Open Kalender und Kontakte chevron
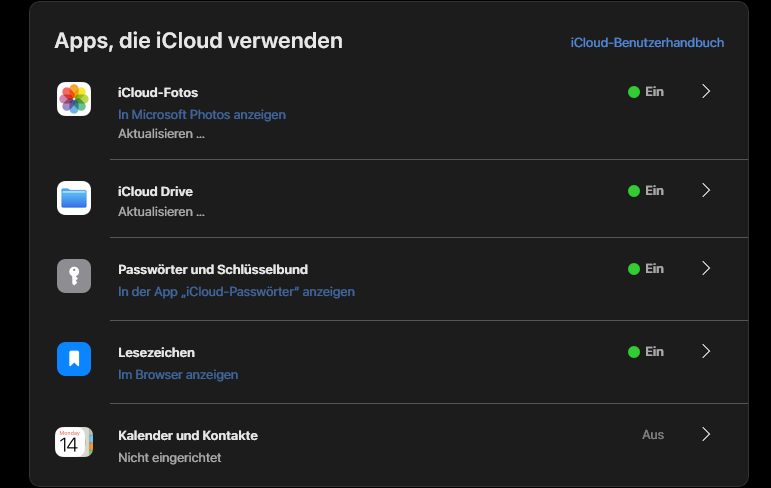This screenshot has width=771, height=488. (706, 434)
